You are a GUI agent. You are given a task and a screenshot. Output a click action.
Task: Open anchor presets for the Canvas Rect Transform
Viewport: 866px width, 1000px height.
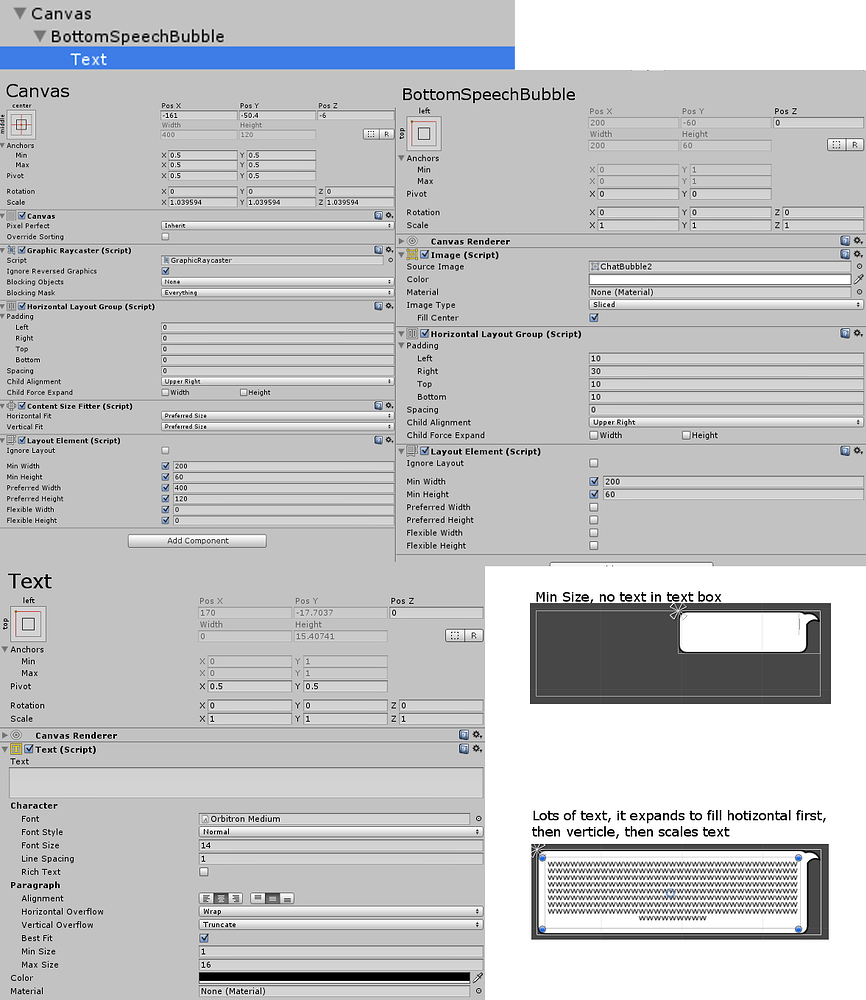[23, 126]
